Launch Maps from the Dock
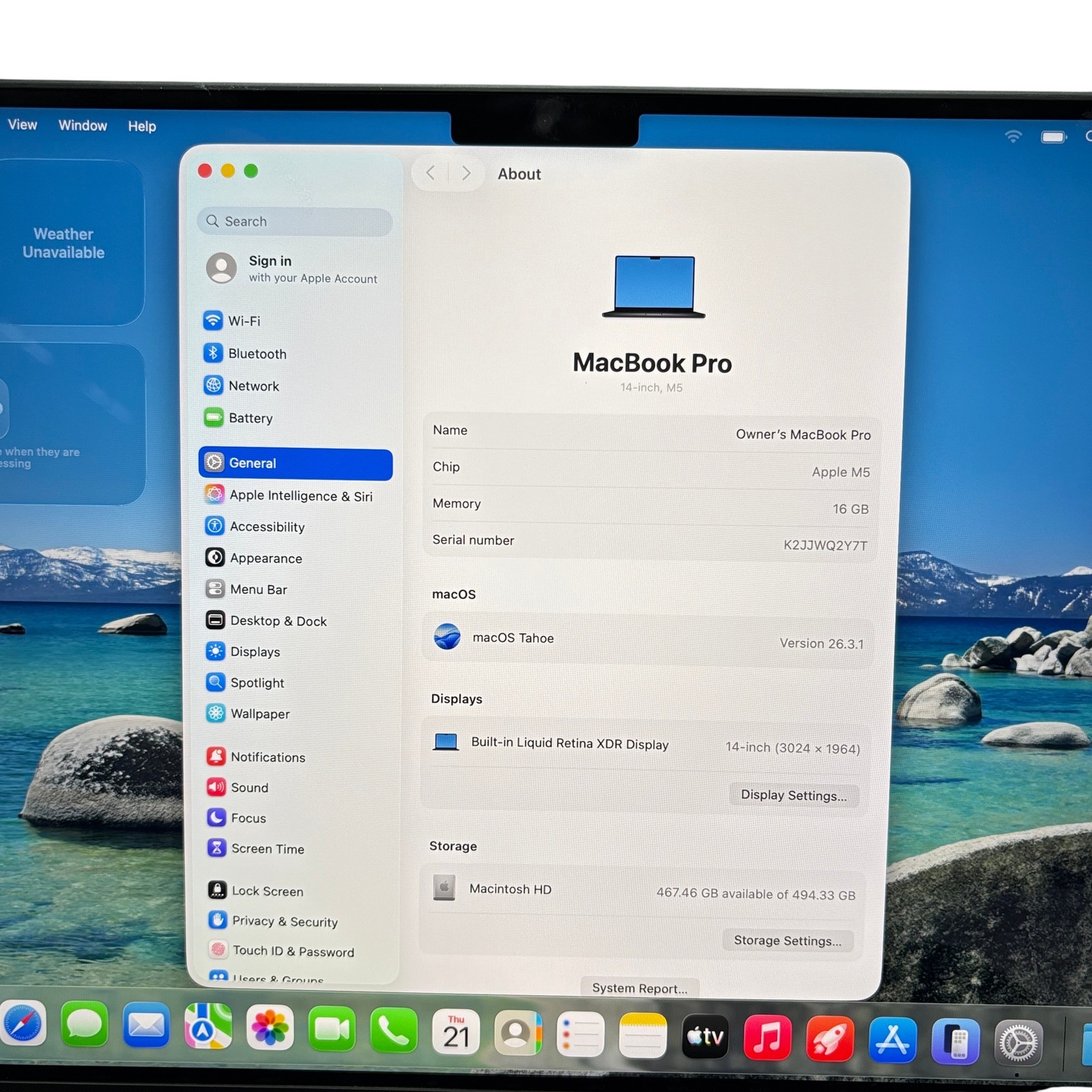The height and width of the screenshot is (1092, 1092). tap(208, 1026)
